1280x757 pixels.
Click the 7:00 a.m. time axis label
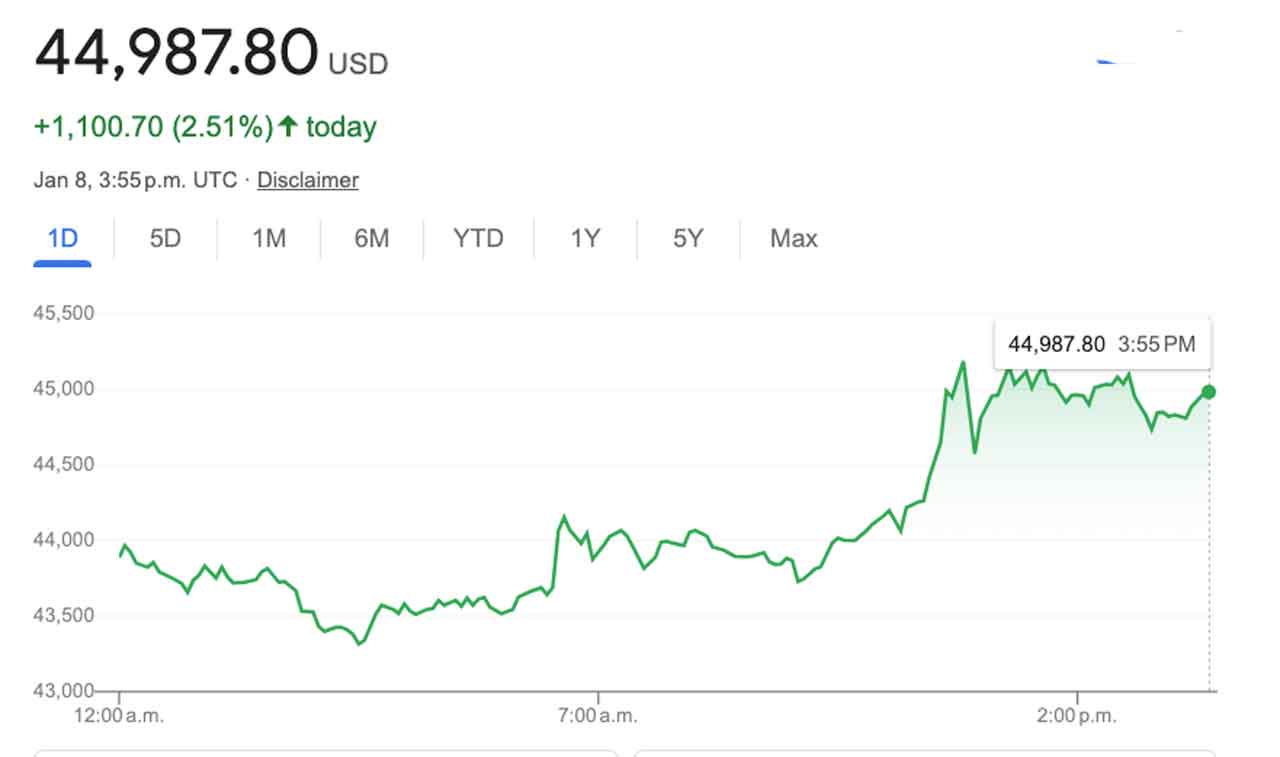(598, 716)
